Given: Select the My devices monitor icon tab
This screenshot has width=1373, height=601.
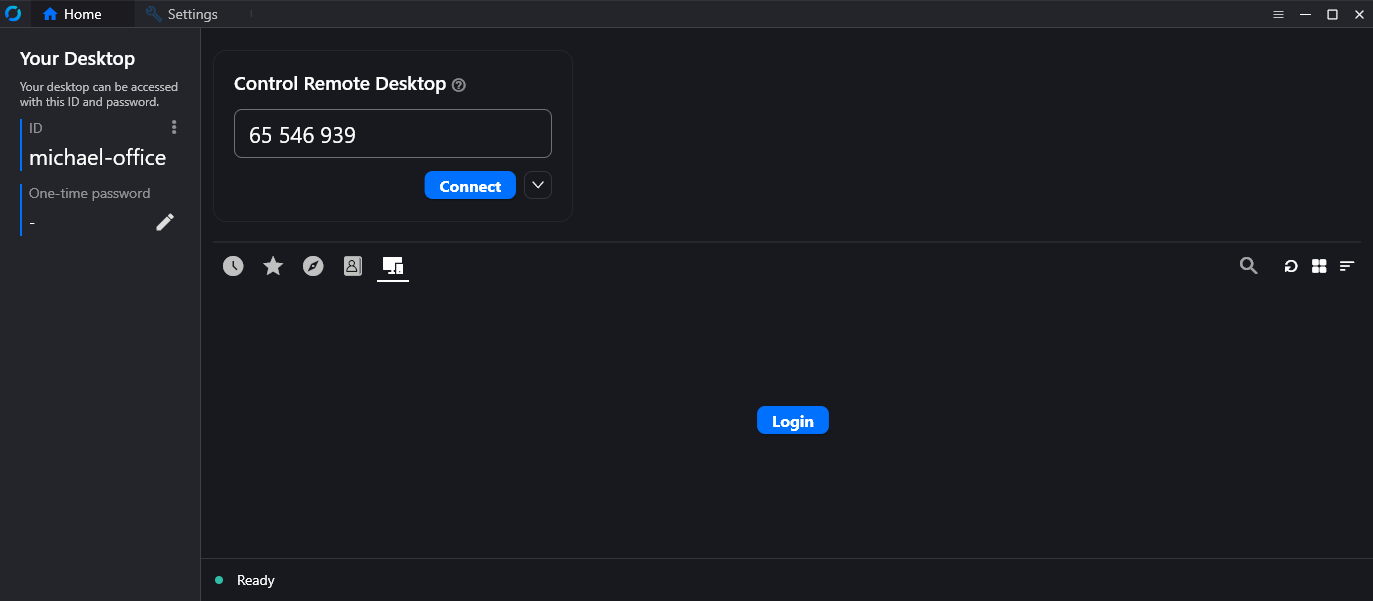Looking at the screenshot, I should point(393,266).
